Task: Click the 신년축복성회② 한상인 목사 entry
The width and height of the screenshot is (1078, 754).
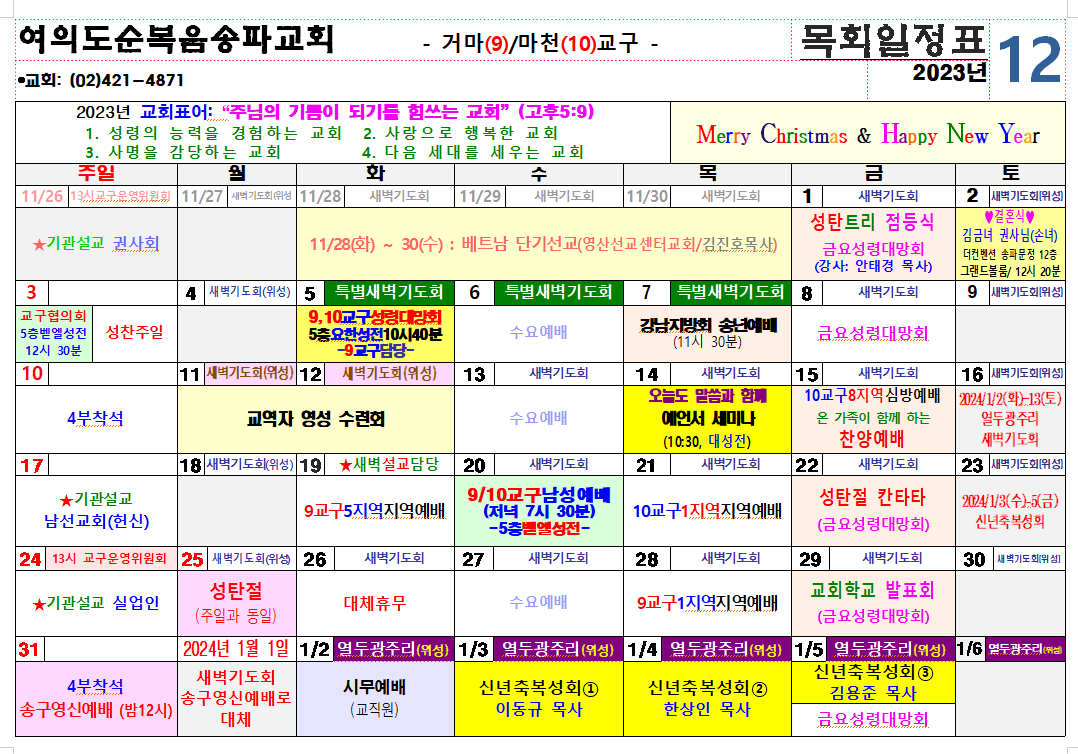Action: (x=707, y=698)
